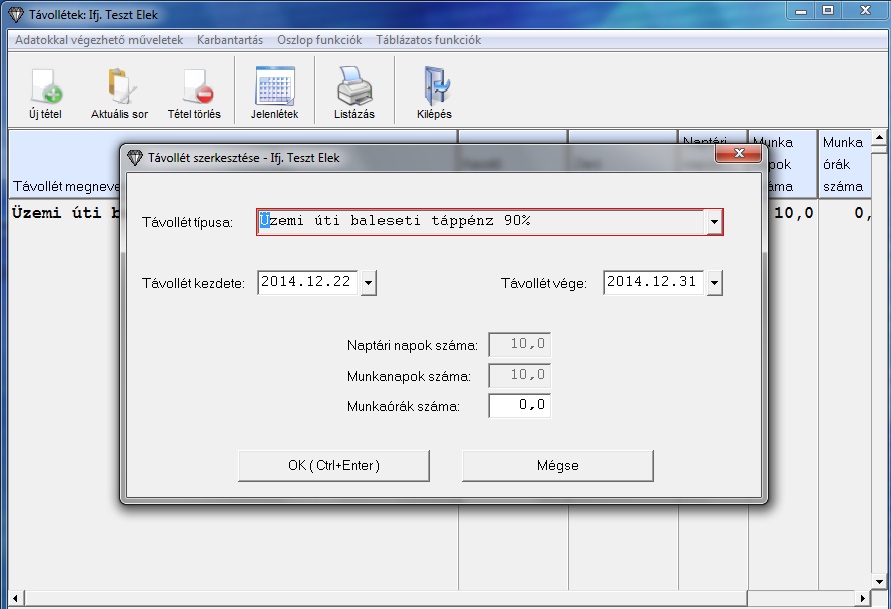
Task: Open the Távollét kezdete date dropdown
Action: (x=369, y=283)
